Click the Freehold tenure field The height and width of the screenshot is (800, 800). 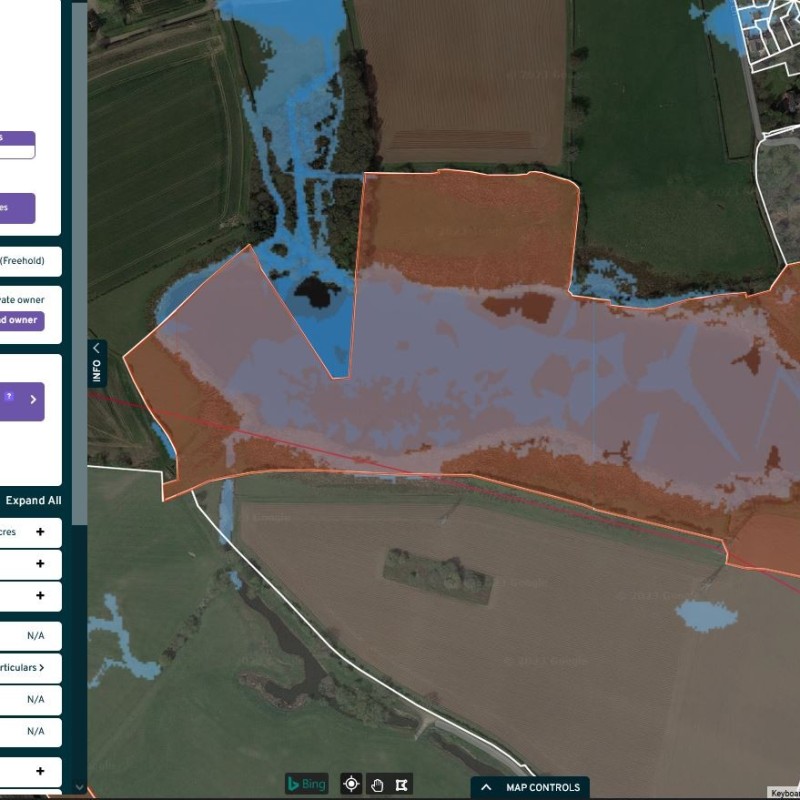point(29,262)
